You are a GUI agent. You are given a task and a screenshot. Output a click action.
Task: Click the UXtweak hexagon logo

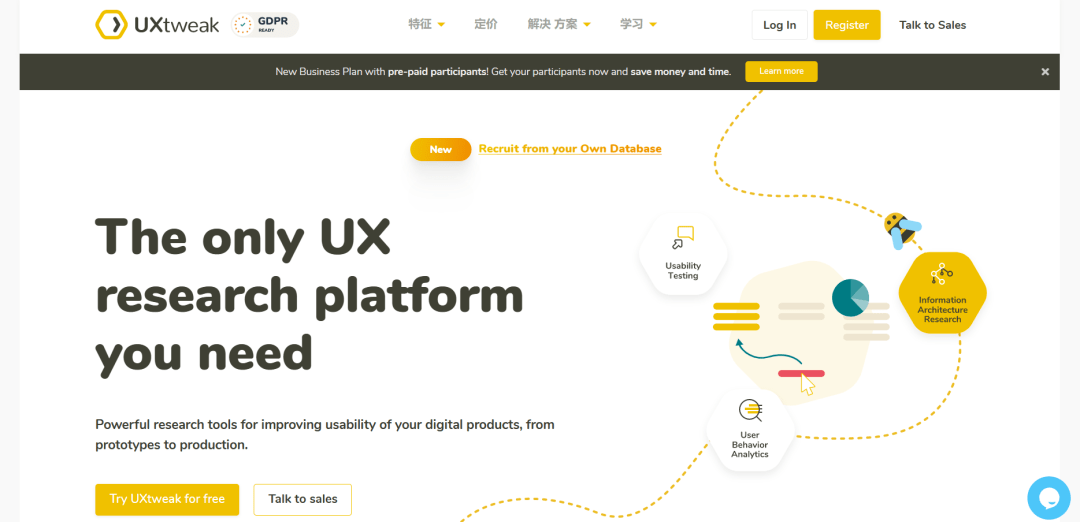111,25
